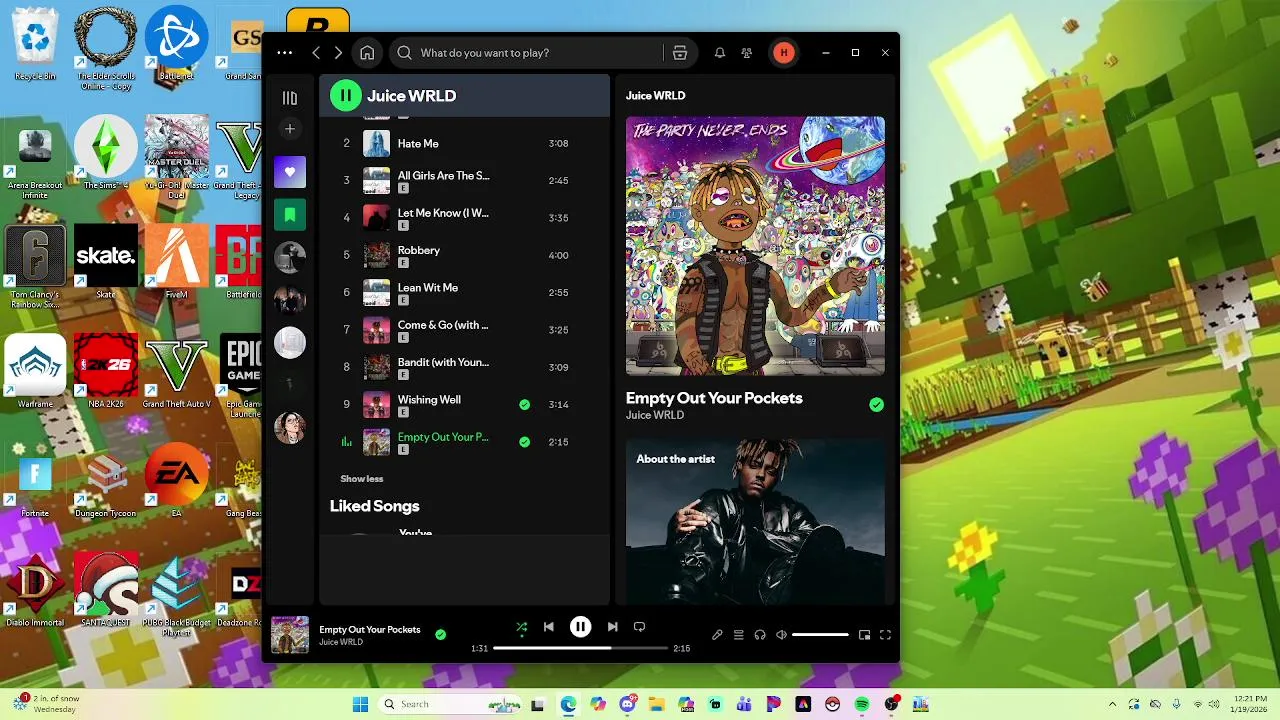Mute volume speaker icon

tap(782, 635)
